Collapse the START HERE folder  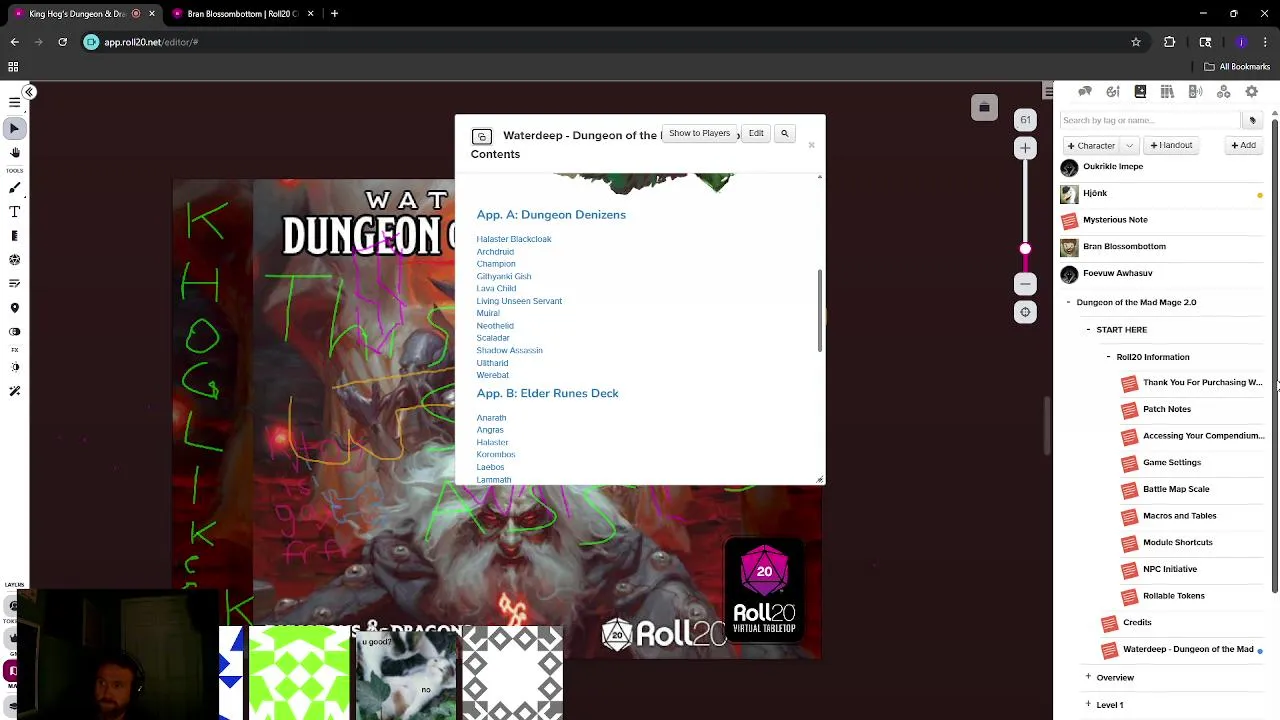tap(1088, 329)
